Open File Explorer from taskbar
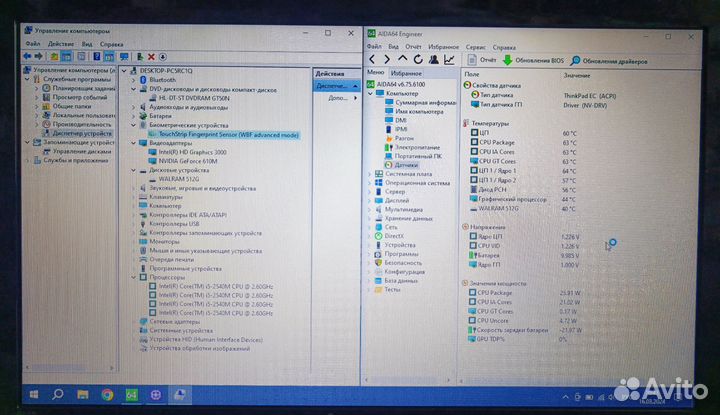The width and height of the screenshot is (720, 415). (x=83, y=394)
